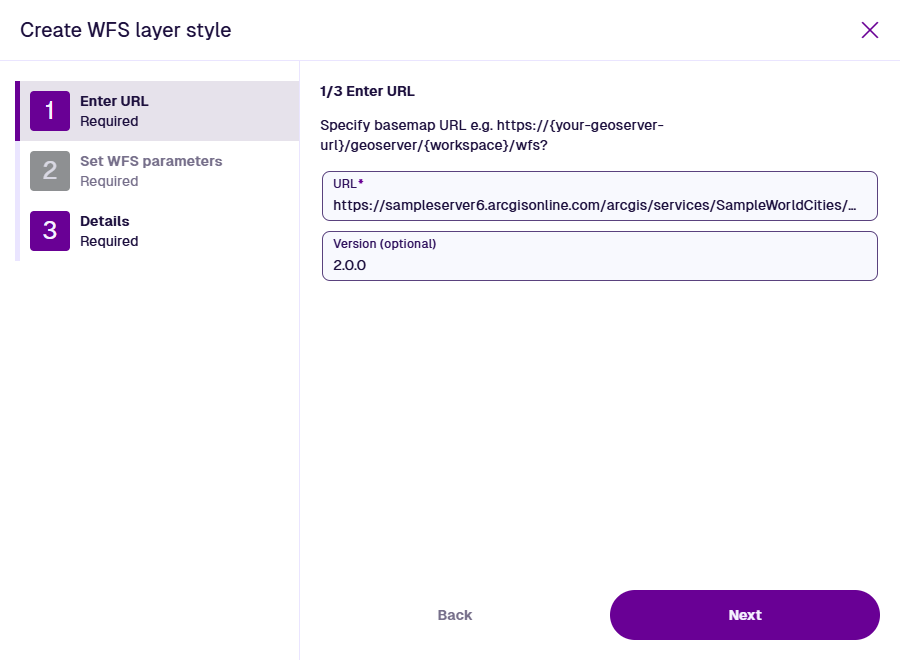Go to the Set WFS parameters step

pos(151,161)
